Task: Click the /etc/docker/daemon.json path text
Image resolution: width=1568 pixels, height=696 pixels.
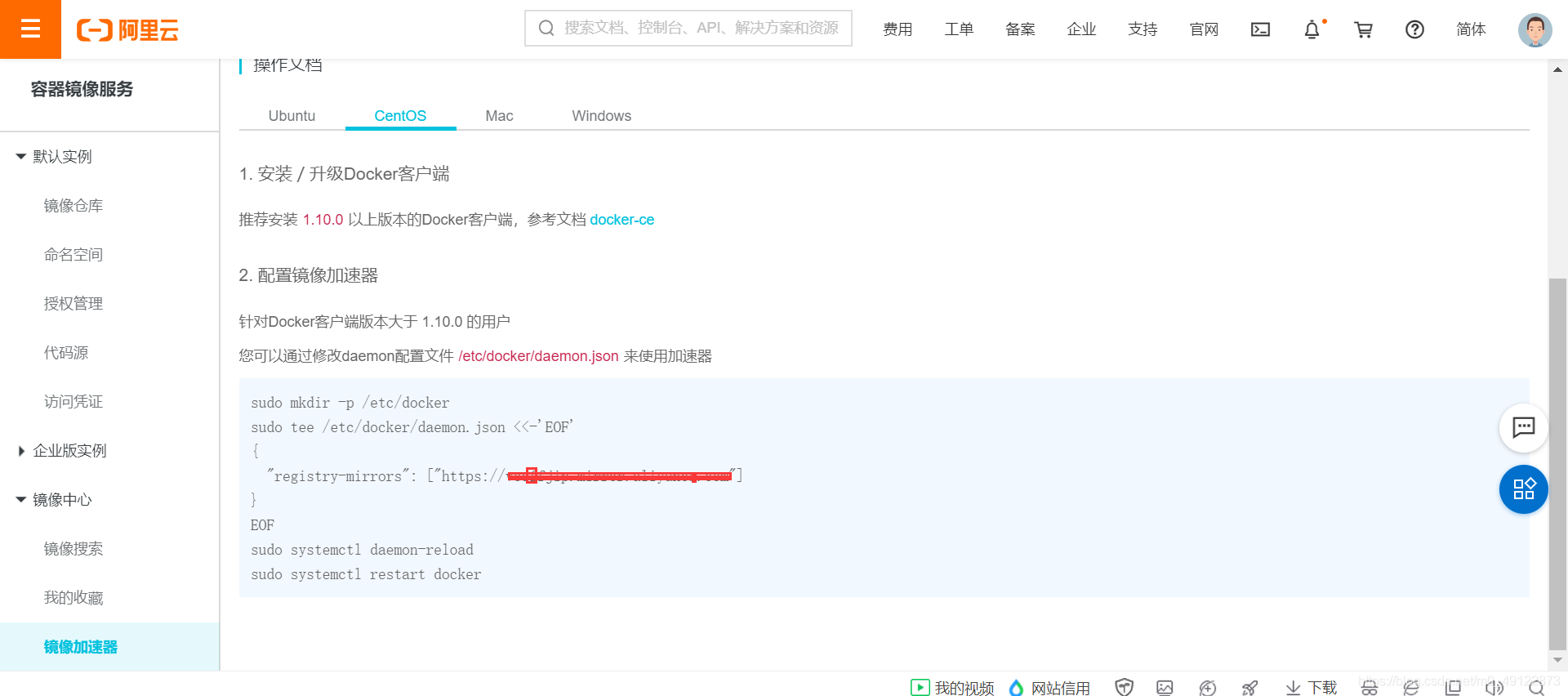Action: pos(538,356)
